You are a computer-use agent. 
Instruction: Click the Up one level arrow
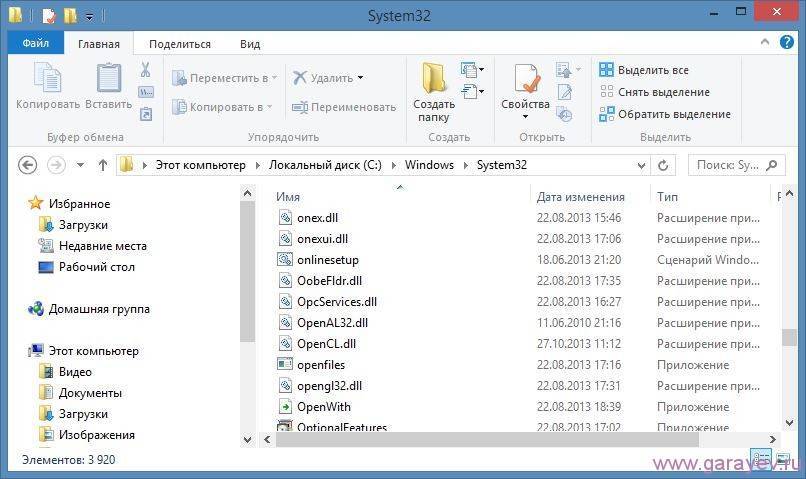pyautogui.click(x=103, y=165)
